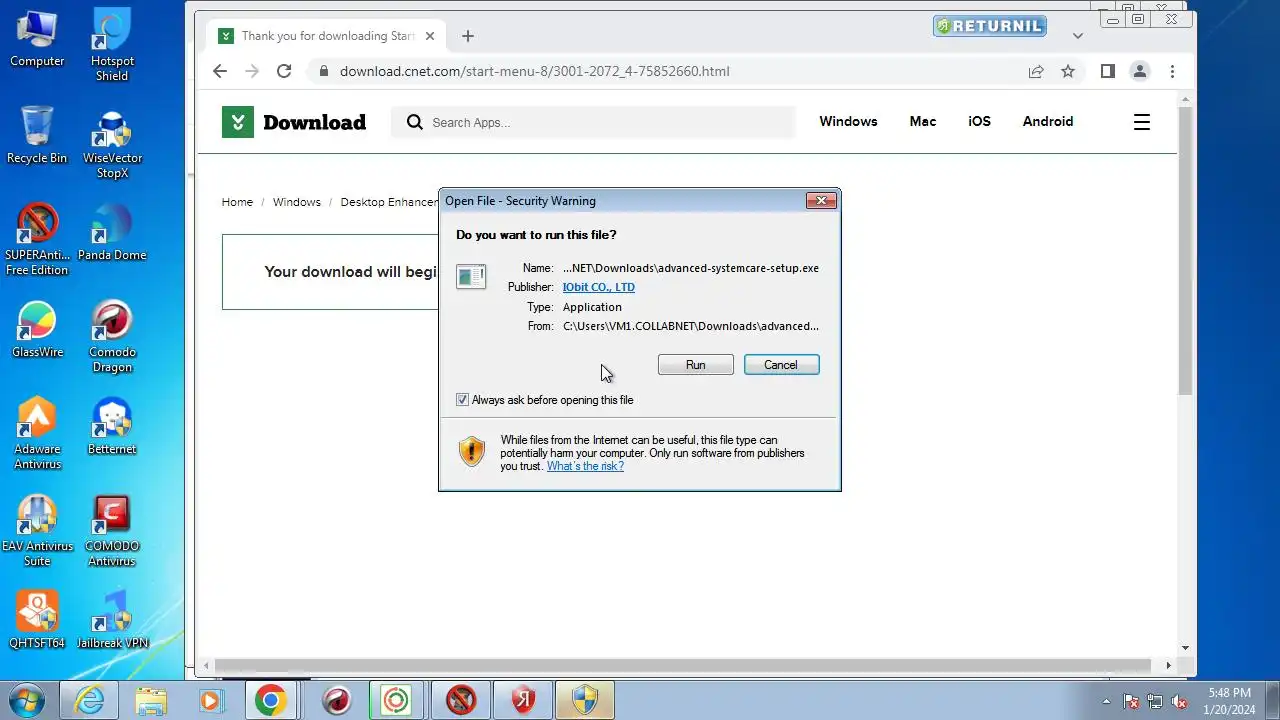Open Yandex browser taskbar icon
The image size is (1280, 720).
coord(522,700)
